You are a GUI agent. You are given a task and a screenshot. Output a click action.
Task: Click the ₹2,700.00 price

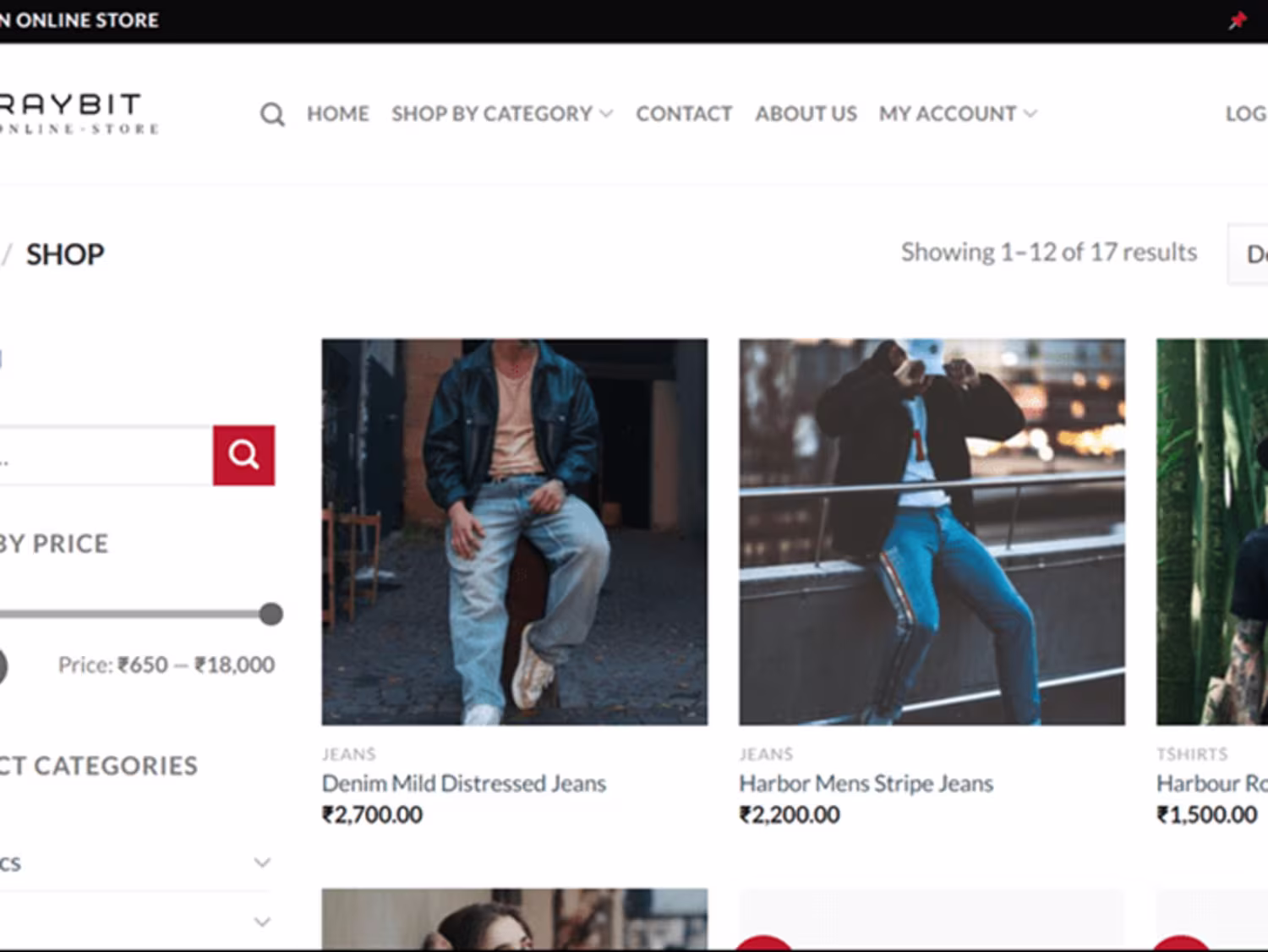coord(372,815)
